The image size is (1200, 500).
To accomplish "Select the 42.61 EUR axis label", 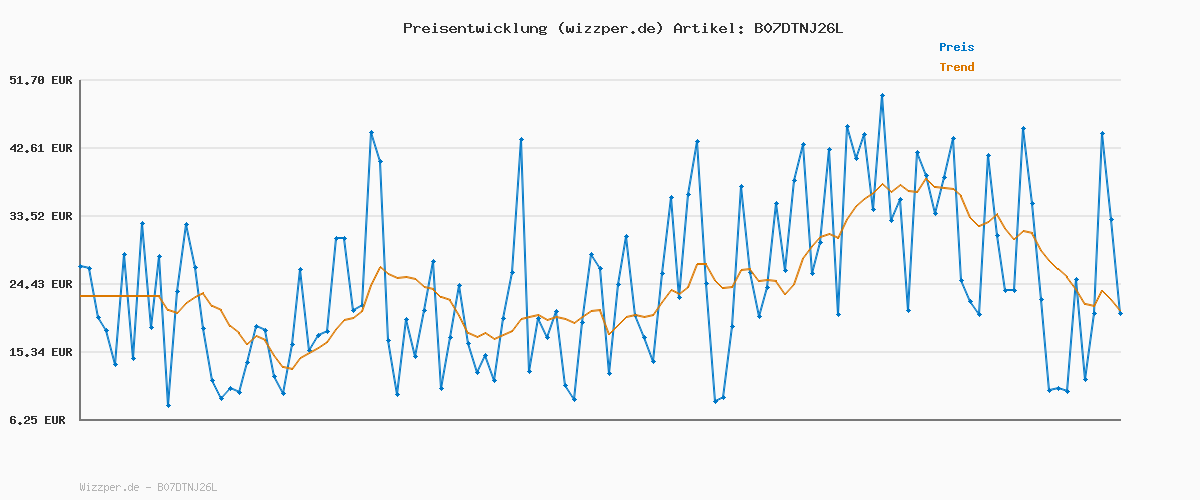I will 41,148.
